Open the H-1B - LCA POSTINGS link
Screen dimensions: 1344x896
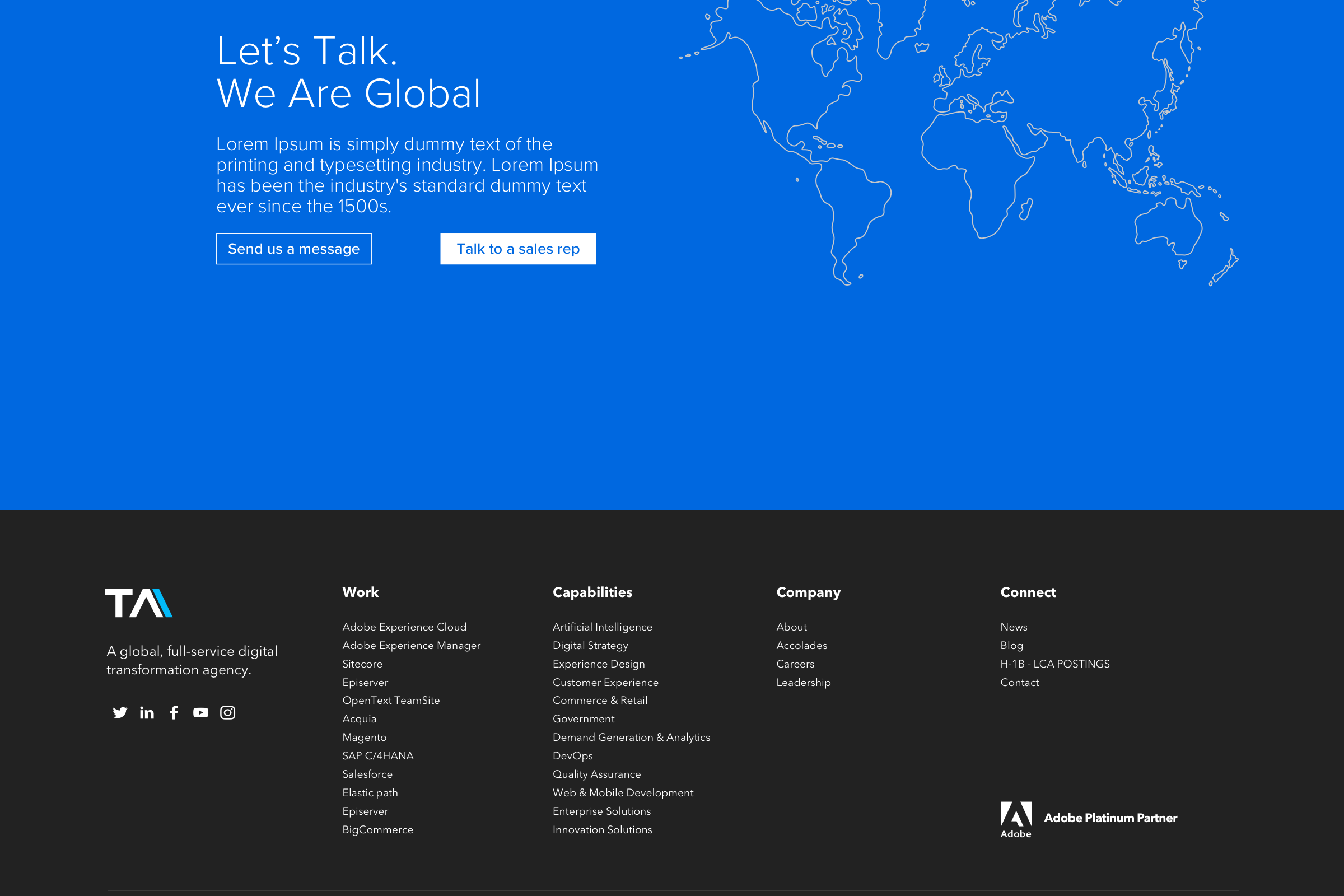pyautogui.click(x=1054, y=664)
